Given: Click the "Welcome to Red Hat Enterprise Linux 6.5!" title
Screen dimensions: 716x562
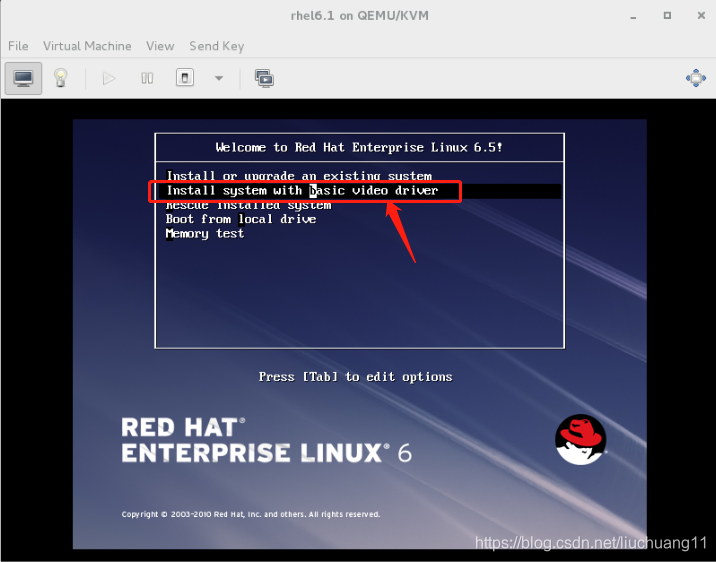Looking at the screenshot, I should 359,147.
